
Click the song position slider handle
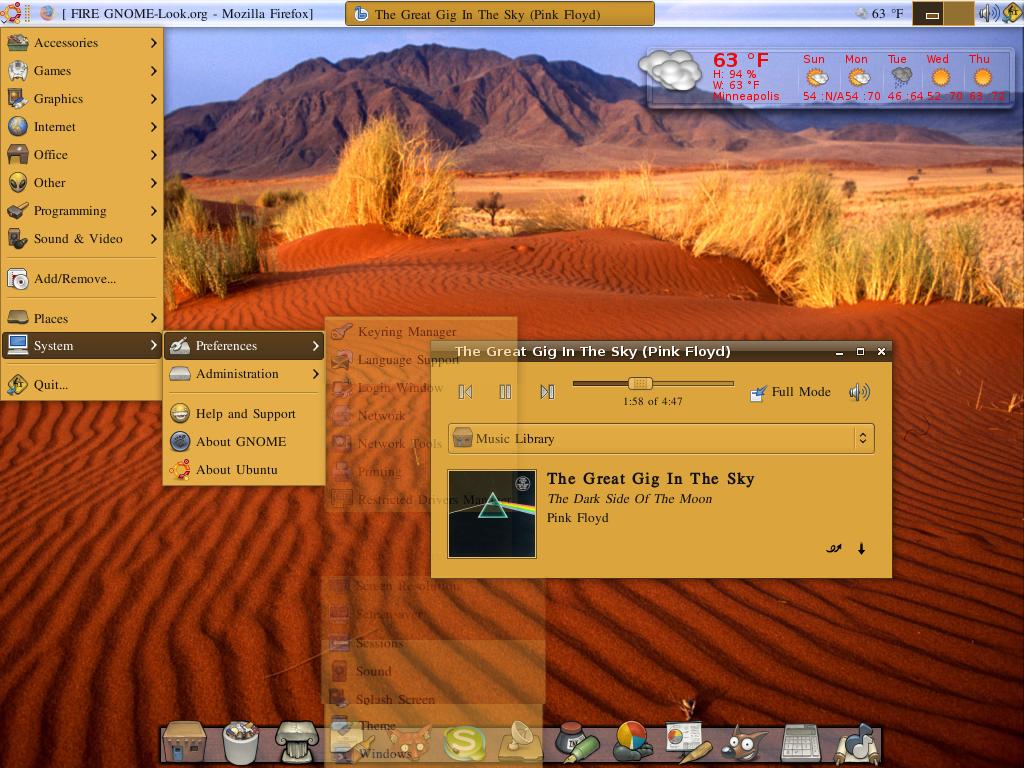[x=640, y=383]
